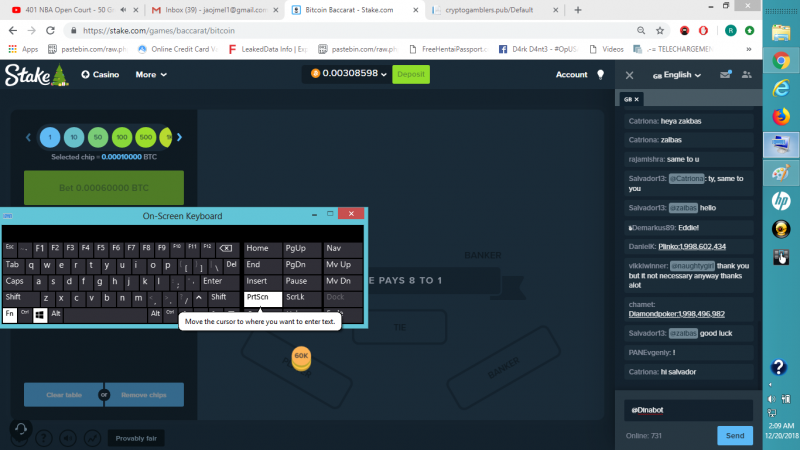The image size is (800, 450).
Task: Place the 0.00060000 BTC bet
Action: point(104,188)
